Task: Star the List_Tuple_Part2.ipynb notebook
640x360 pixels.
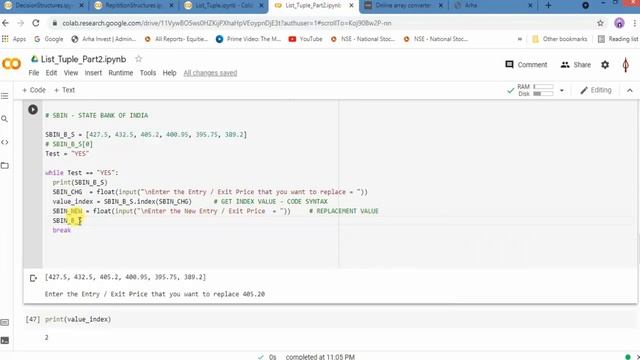Action: [139, 59]
